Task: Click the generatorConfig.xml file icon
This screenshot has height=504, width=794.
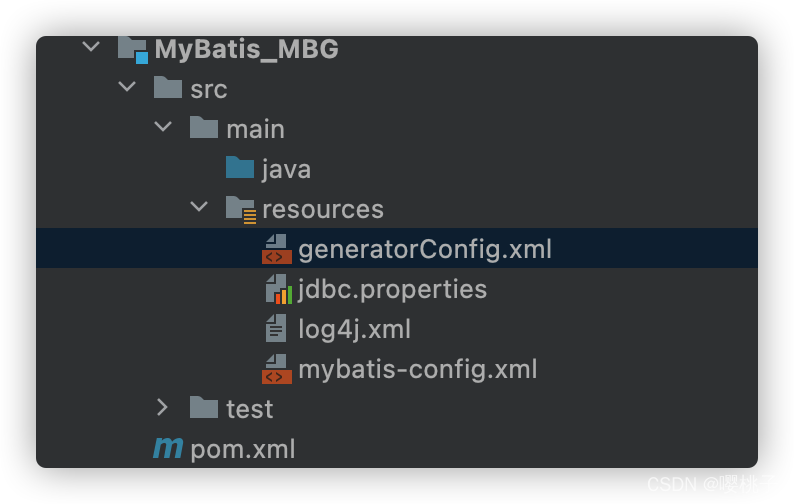Action: [277, 248]
